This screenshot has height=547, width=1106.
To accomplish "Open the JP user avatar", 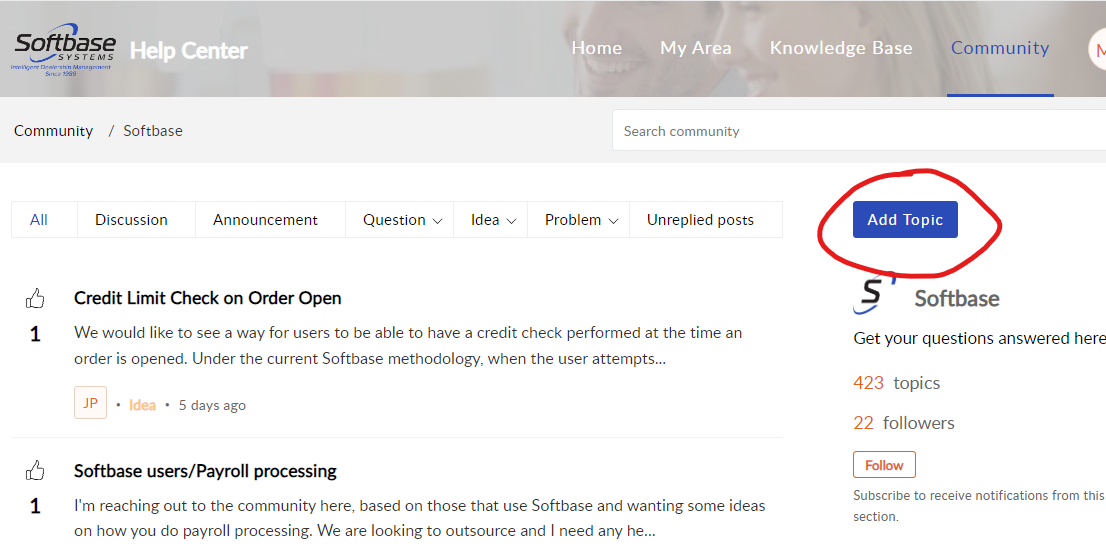I will coord(90,402).
